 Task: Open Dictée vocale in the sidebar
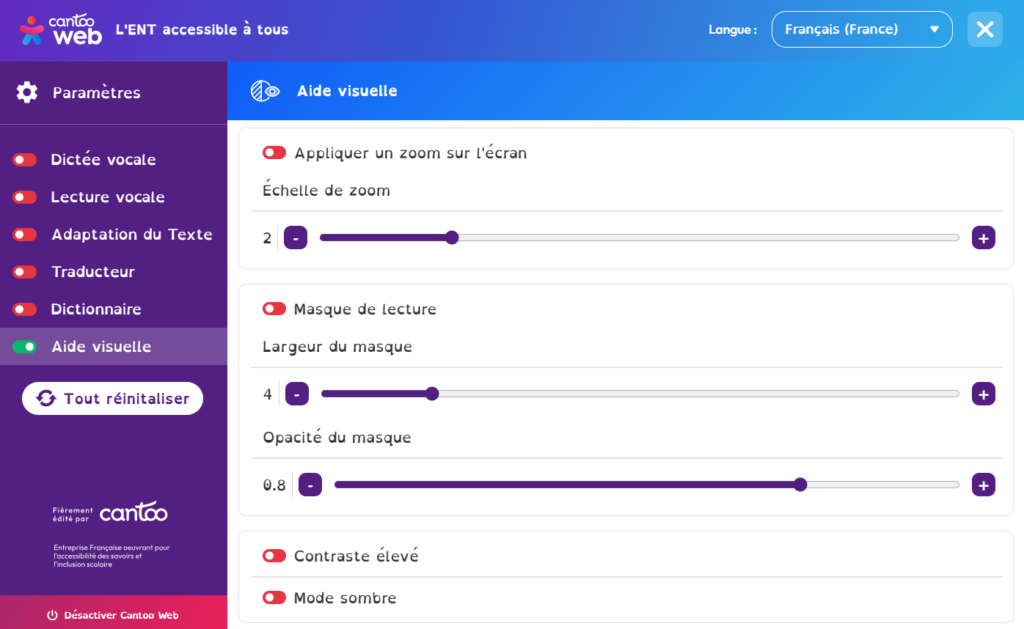103,160
